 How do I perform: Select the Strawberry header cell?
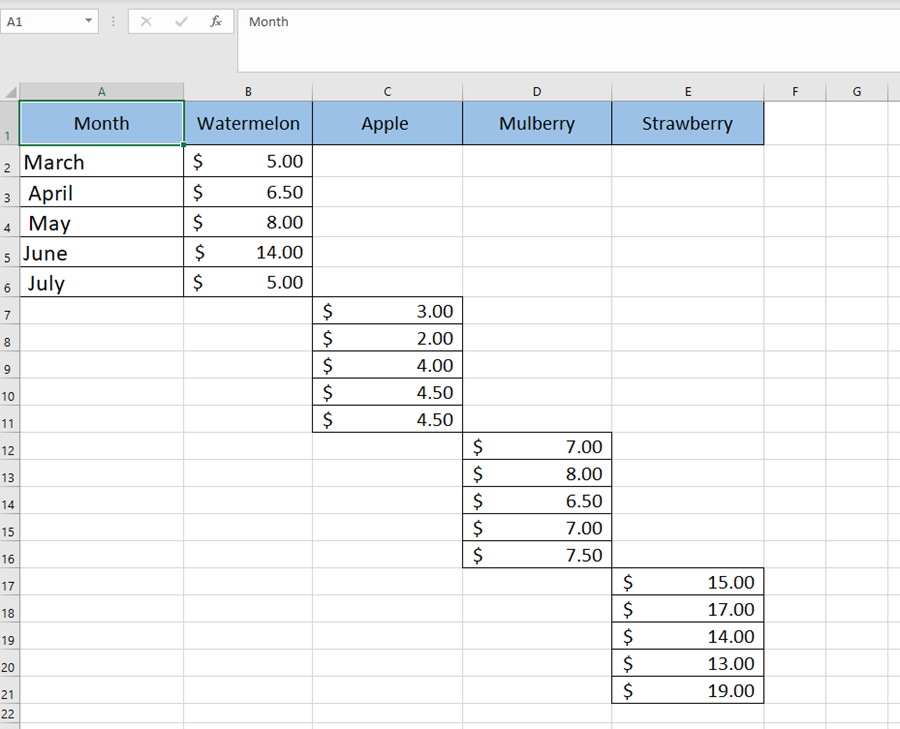point(687,124)
